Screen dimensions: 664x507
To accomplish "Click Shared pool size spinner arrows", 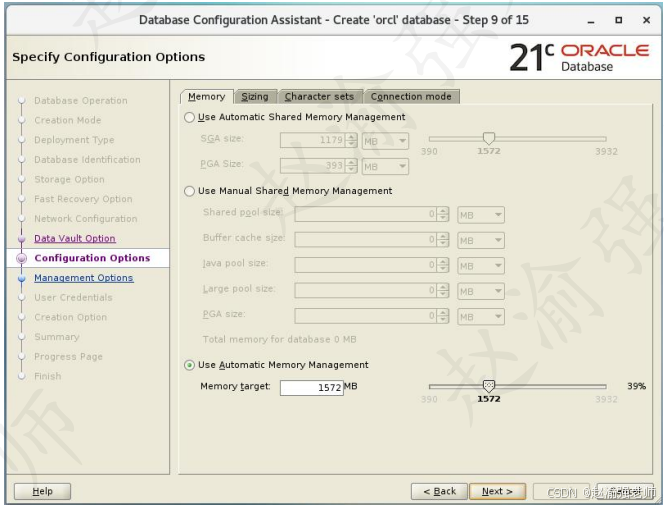I will click(443, 214).
